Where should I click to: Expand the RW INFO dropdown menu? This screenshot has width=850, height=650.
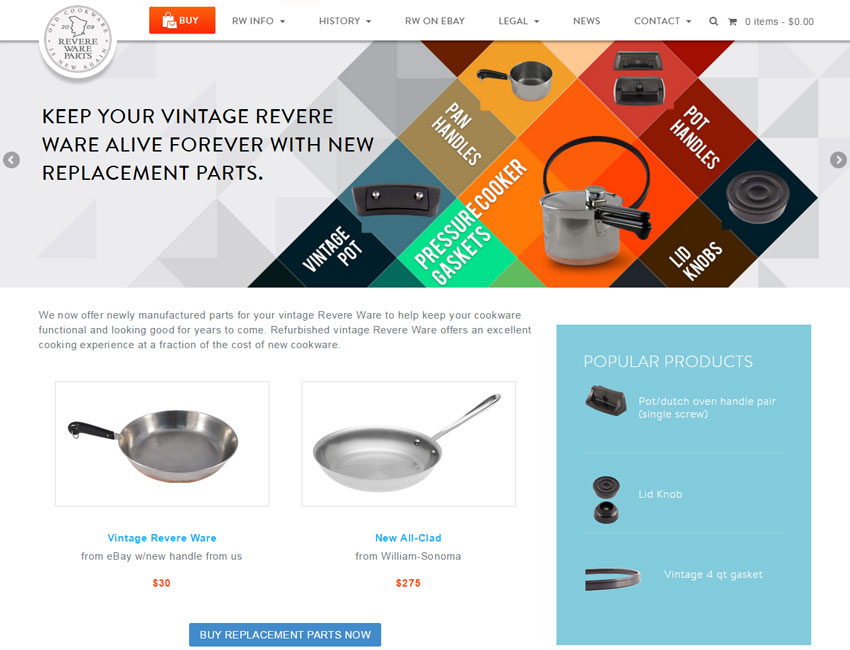point(258,21)
